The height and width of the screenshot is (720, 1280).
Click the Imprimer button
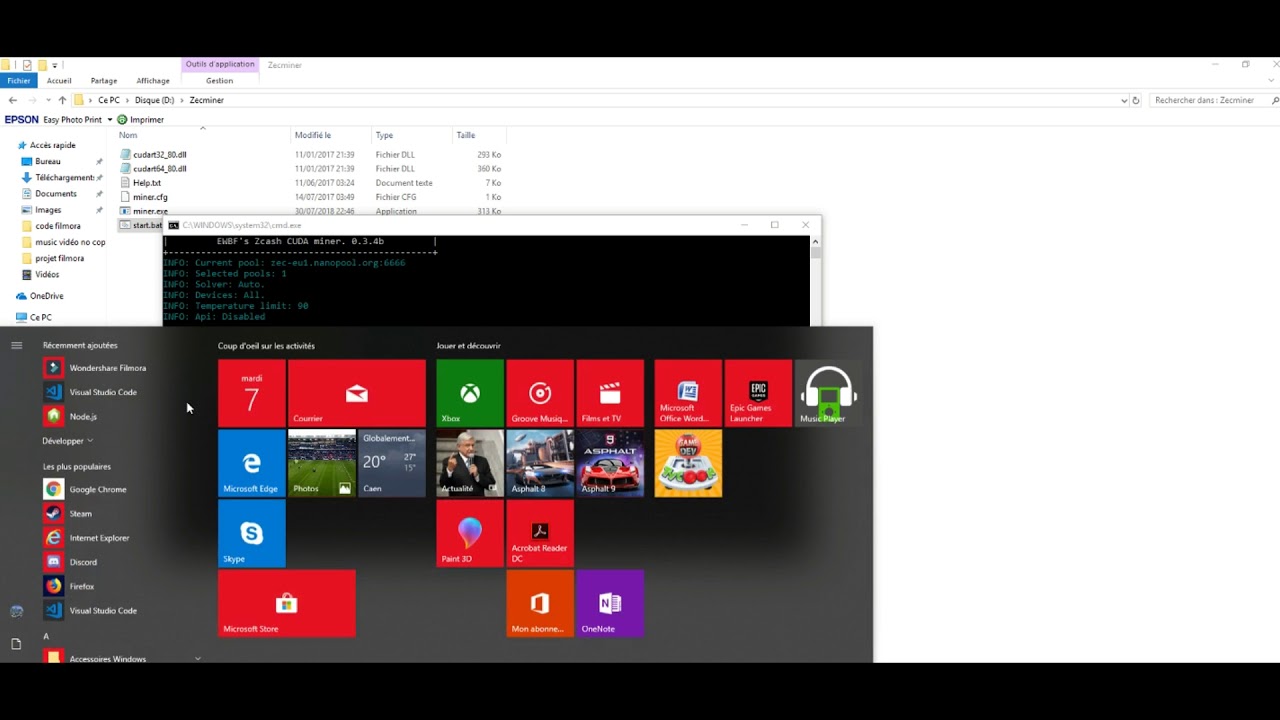(140, 120)
